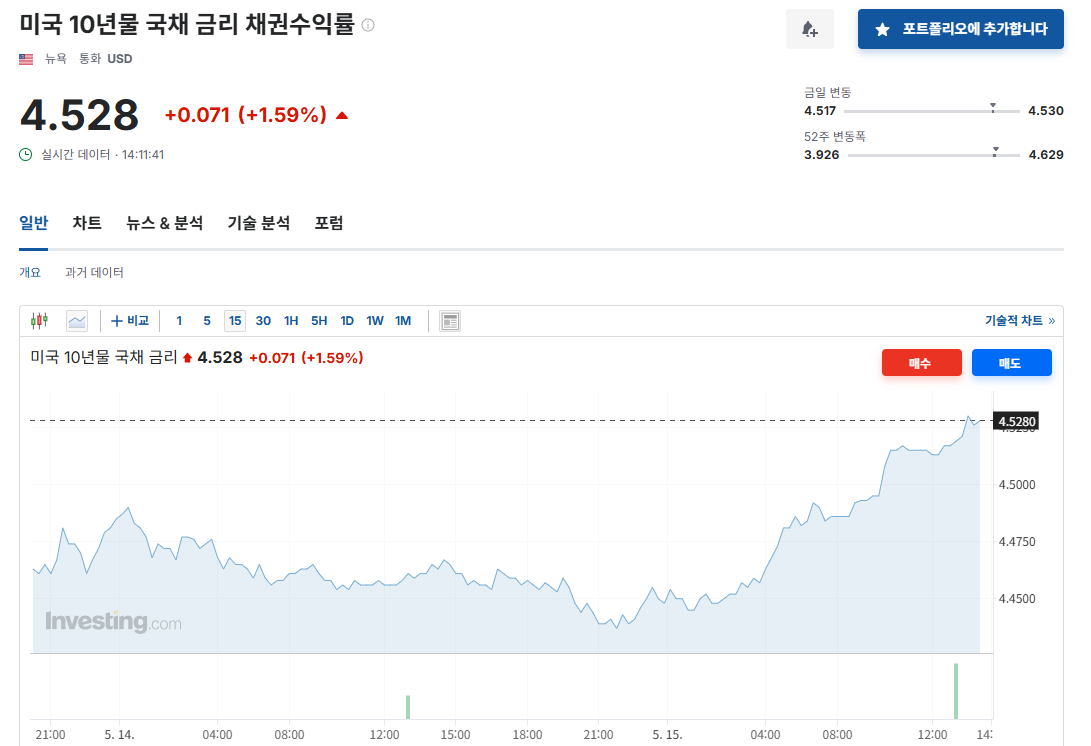1091x746 pixels.
Task: Open the 차트 tab
Action: pyautogui.click(x=87, y=223)
